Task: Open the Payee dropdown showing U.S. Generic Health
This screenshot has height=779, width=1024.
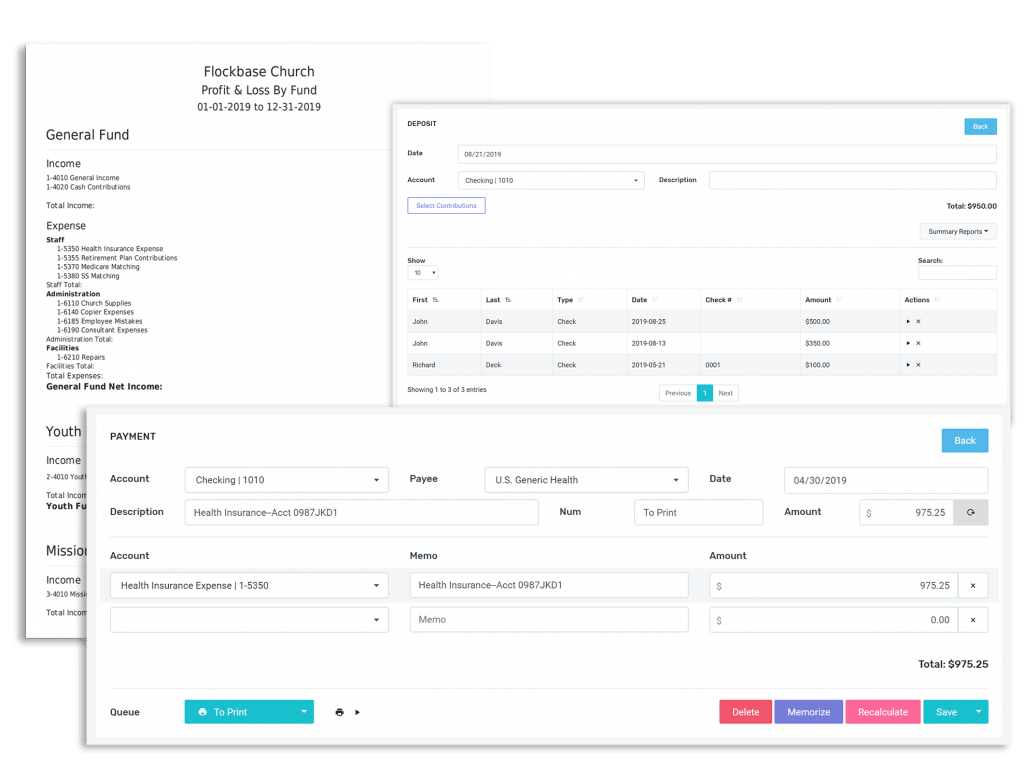Action: (x=585, y=479)
